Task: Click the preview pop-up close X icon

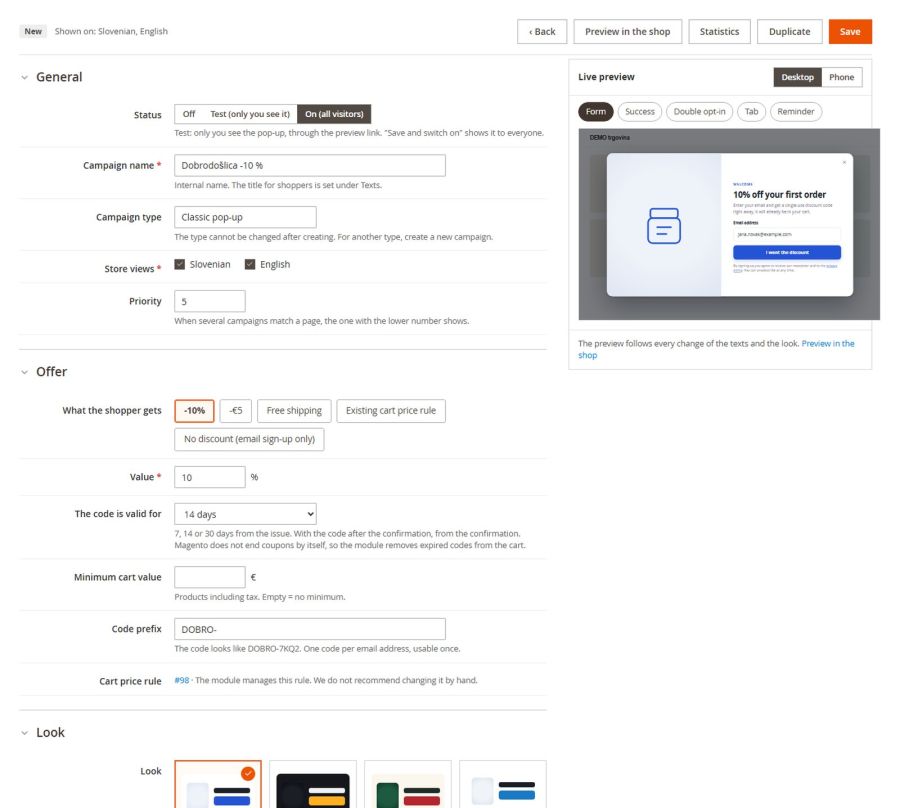Action: click(x=844, y=162)
